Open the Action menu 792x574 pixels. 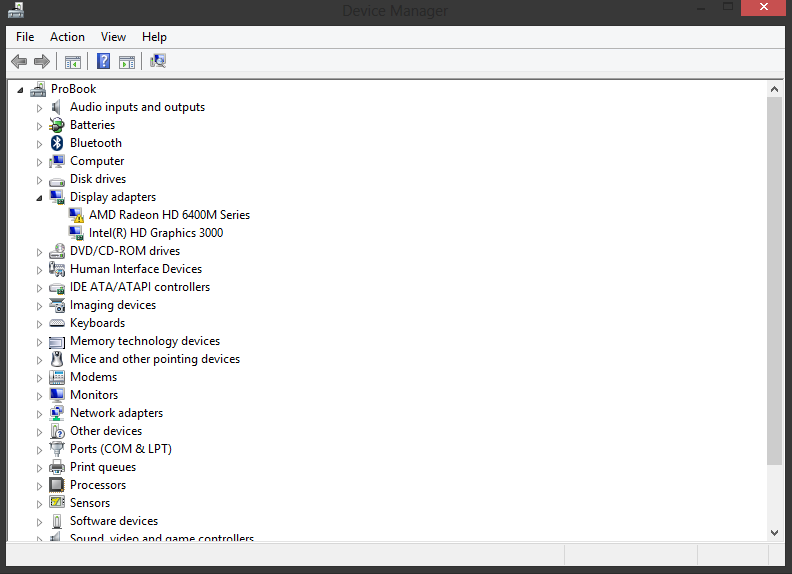(x=67, y=37)
